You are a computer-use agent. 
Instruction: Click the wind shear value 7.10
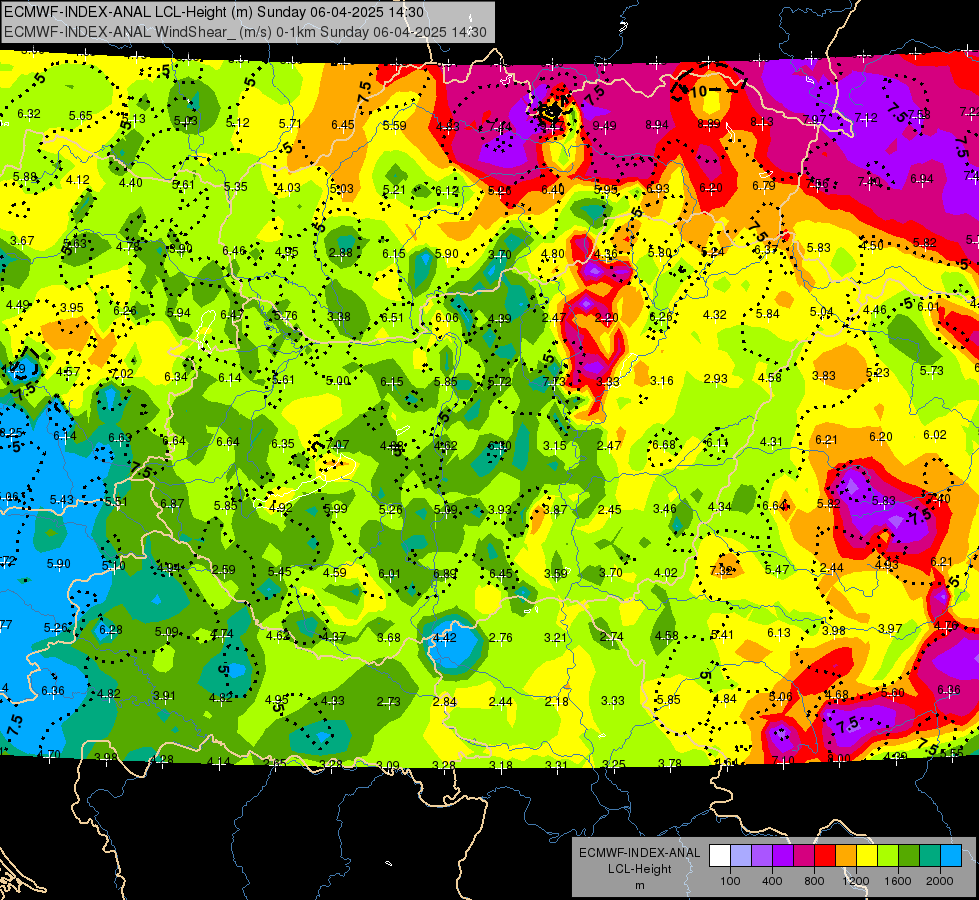coord(783,760)
